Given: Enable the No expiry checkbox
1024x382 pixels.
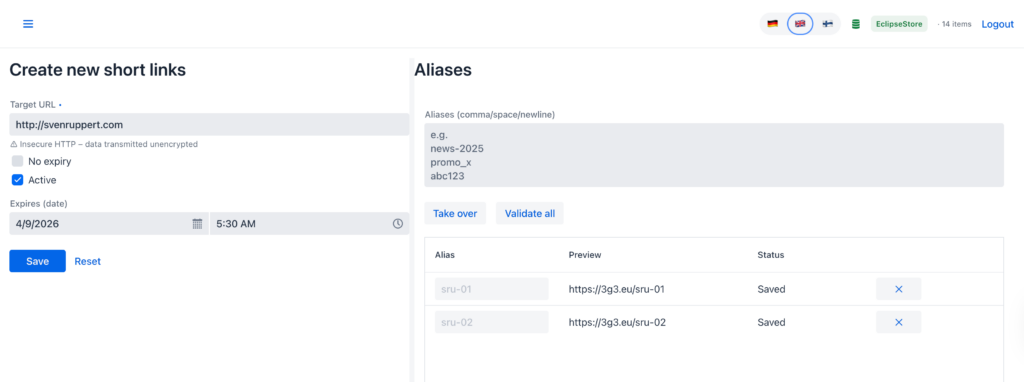Looking at the screenshot, I should pos(18,161).
